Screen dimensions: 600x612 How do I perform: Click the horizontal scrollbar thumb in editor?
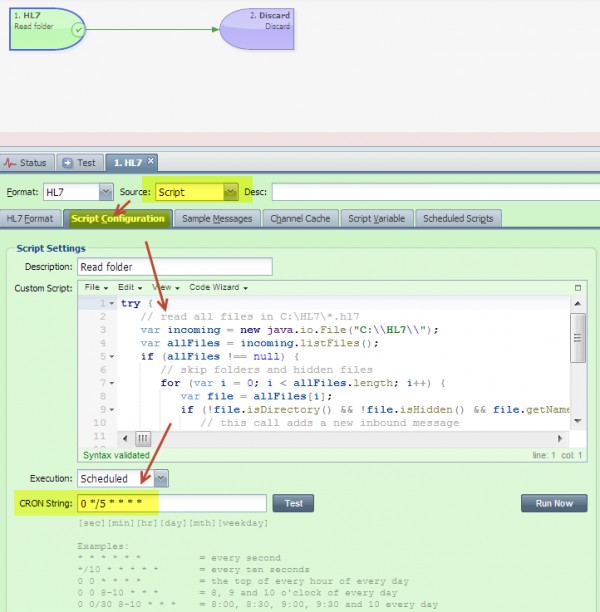click(x=143, y=438)
